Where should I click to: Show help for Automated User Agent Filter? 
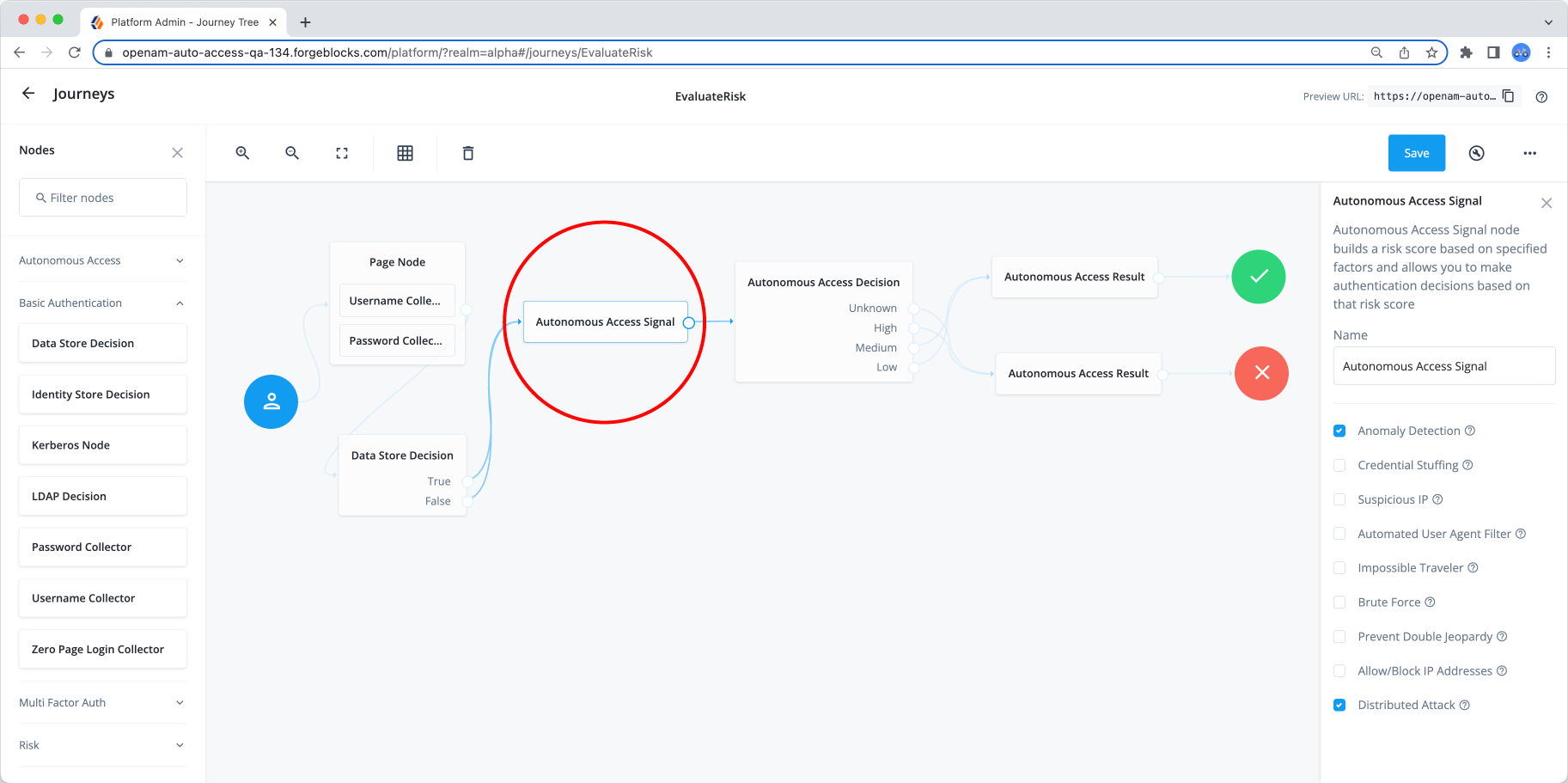tap(1521, 534)
